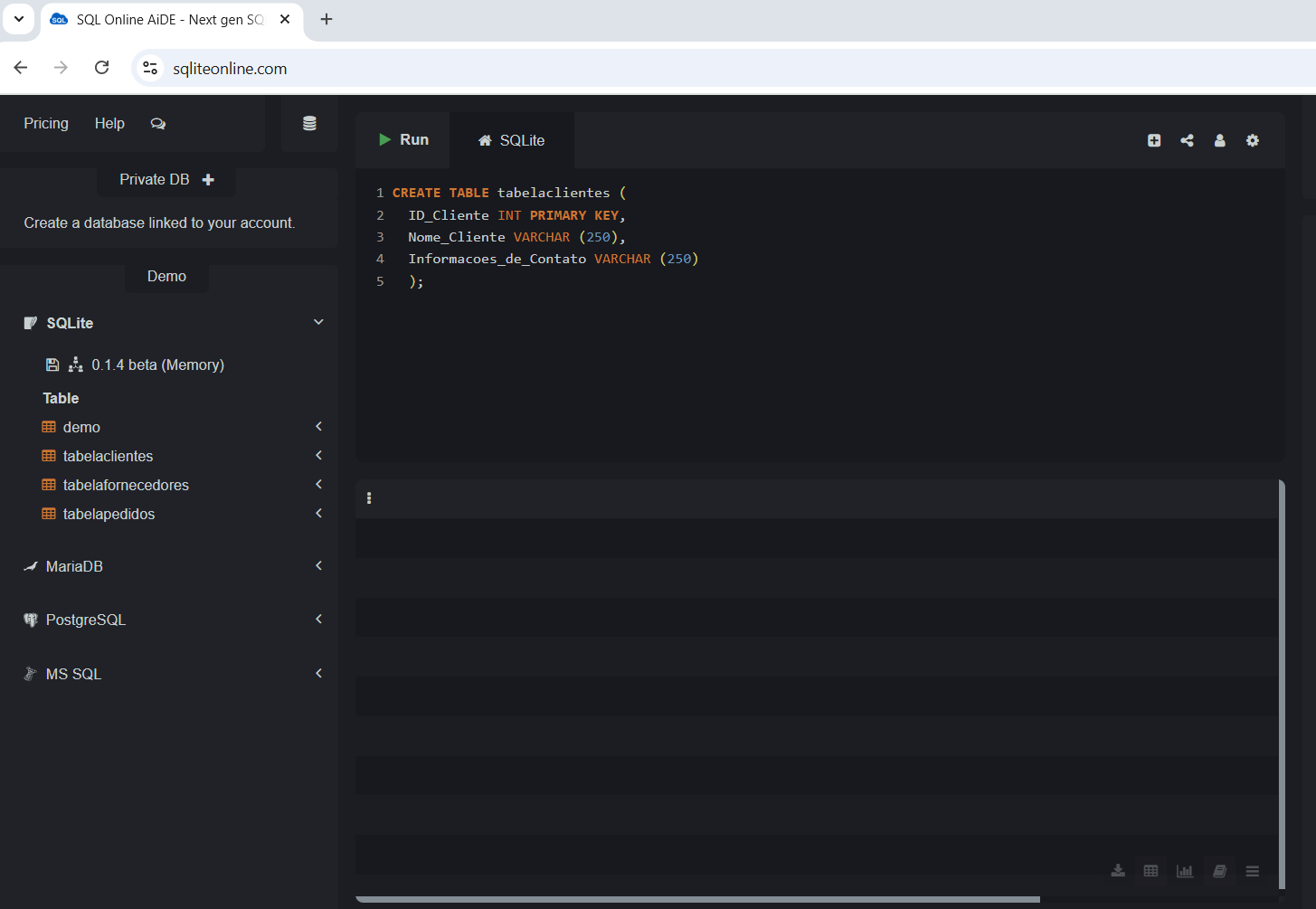Open the results list lines icon
This screenshot has height=909, width=1316.
(1253, 871)
